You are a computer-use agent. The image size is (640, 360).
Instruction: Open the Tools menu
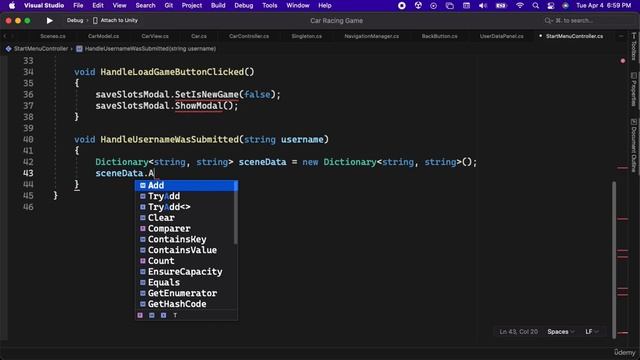click(x=269, y=6)
